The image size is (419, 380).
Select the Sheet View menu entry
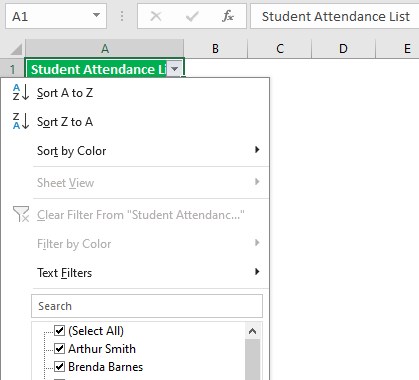[135, 183]
